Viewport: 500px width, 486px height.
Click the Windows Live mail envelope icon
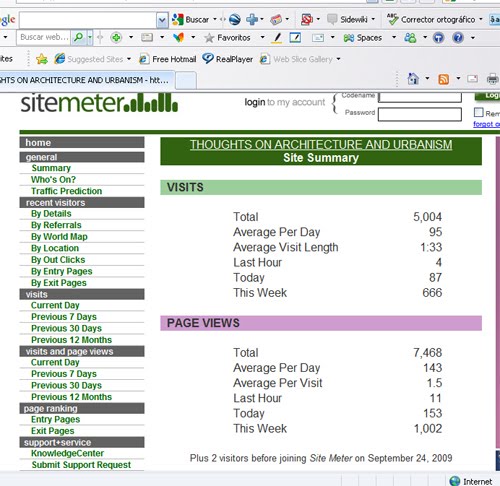(x=318, y=38)
